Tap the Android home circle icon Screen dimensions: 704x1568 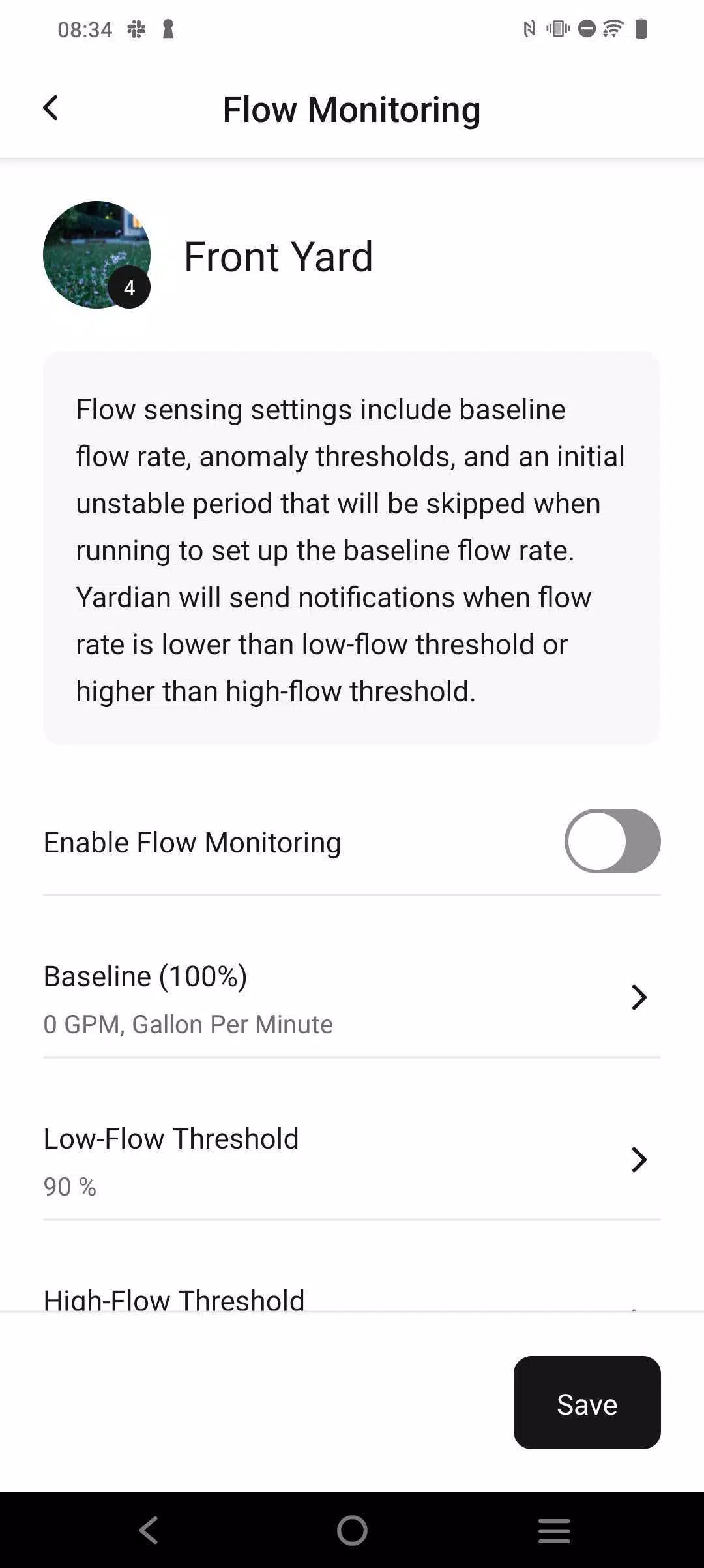point(352,1530)
